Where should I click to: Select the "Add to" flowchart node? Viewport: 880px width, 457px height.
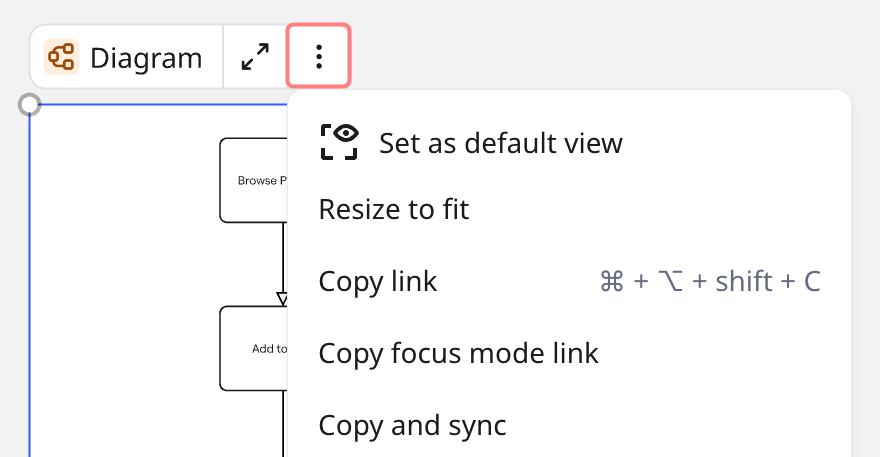point(254,349)
